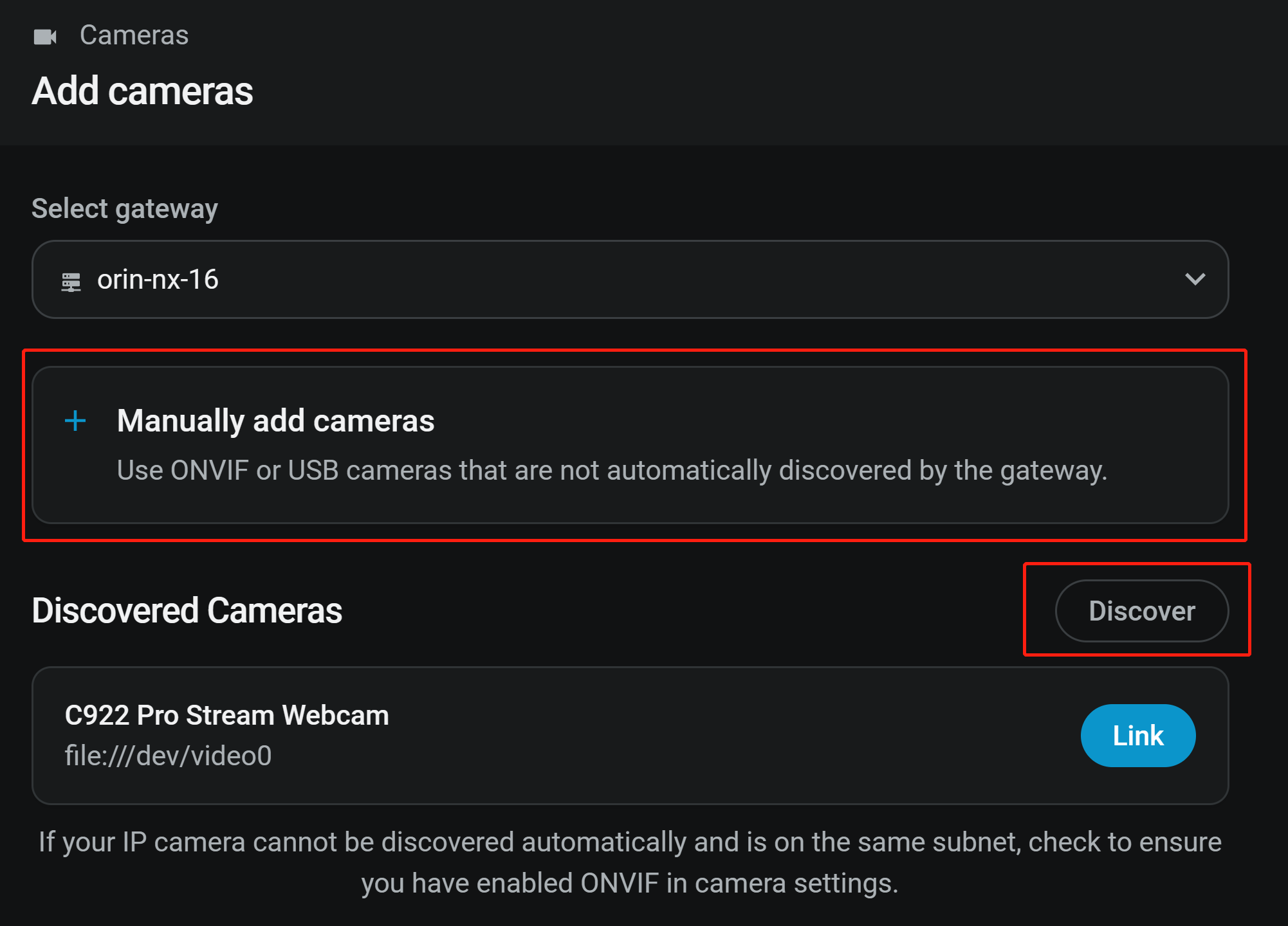Open the Select gateway combo box

(x=630, y=279)
